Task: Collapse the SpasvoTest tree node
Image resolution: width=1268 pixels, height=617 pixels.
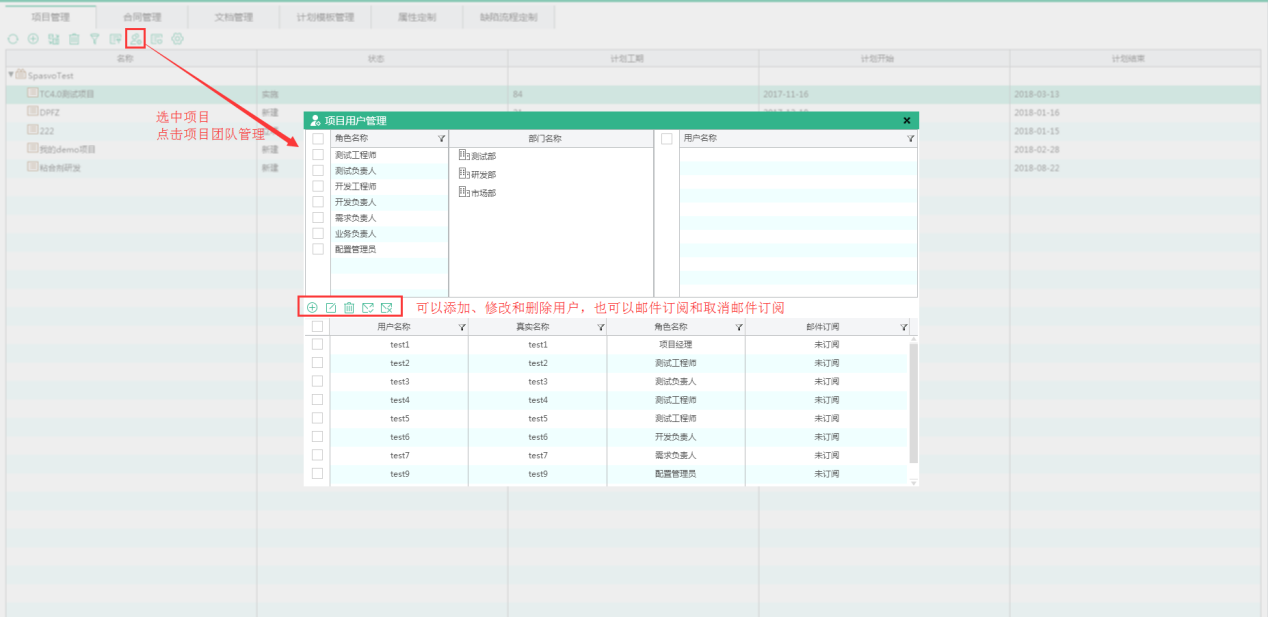Action: pyautogui.click(x=11, y=75)
